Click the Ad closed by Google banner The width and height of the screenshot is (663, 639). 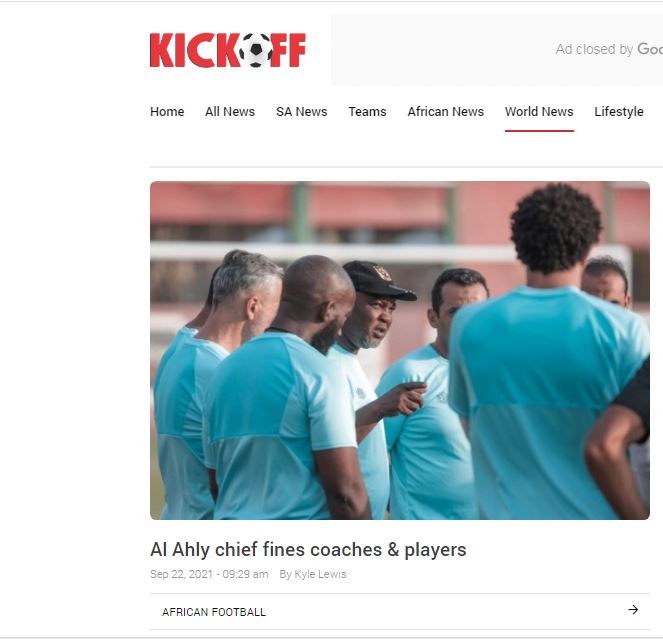pos(497,49)
